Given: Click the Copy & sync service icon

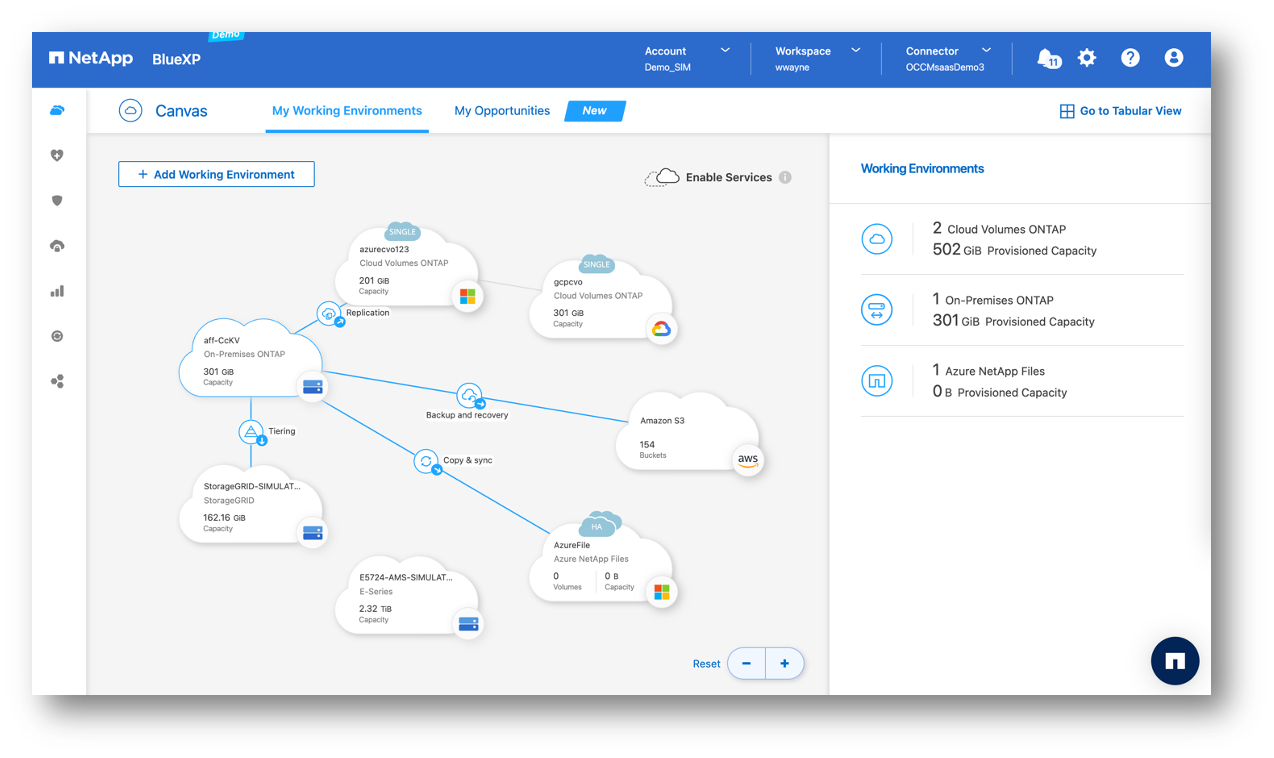Looking at the screenshot, I should pos(427,462).
